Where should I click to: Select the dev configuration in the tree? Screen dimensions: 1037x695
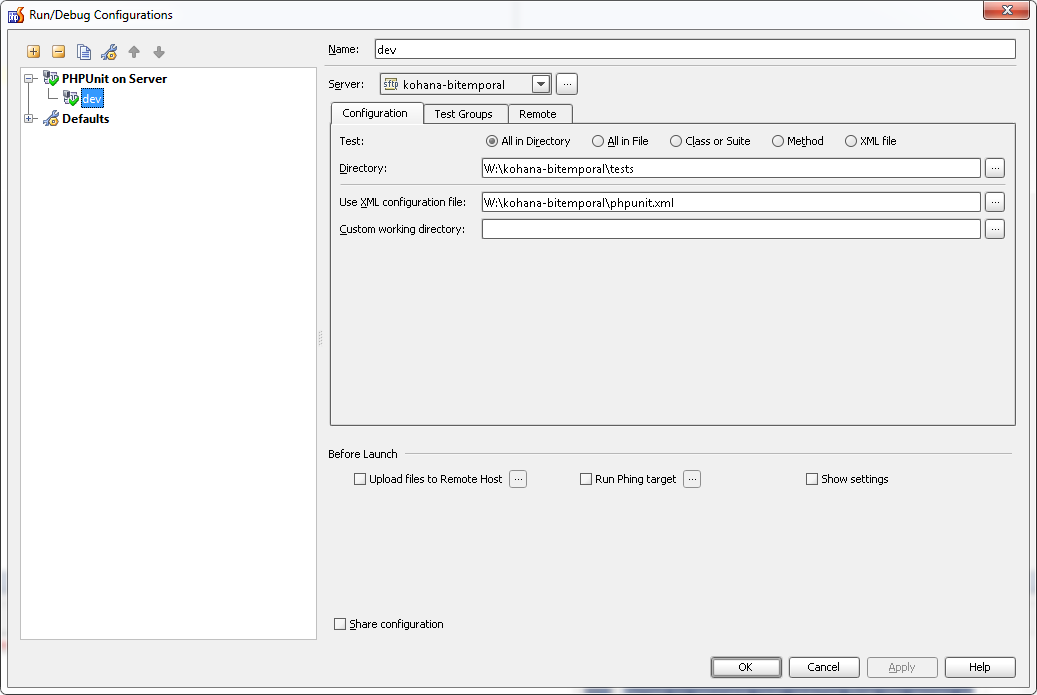92,99
